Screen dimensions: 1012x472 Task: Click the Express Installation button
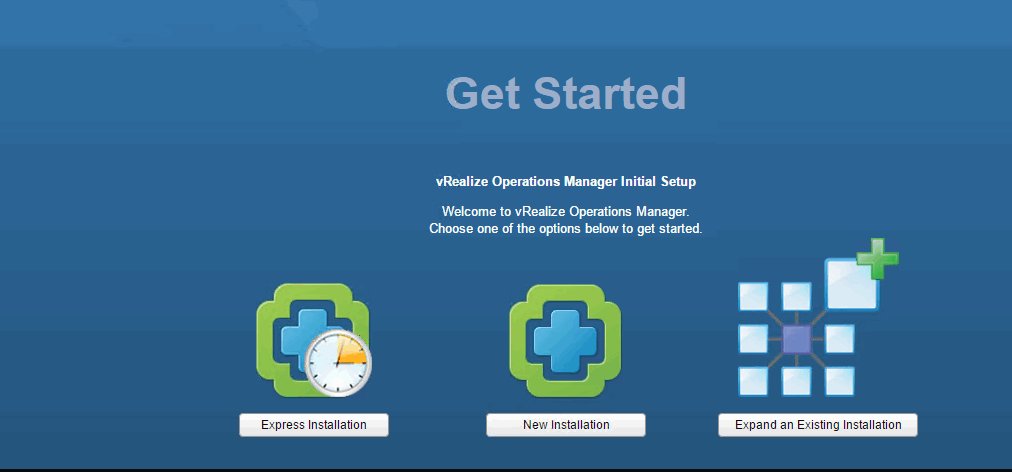point(314,425)
